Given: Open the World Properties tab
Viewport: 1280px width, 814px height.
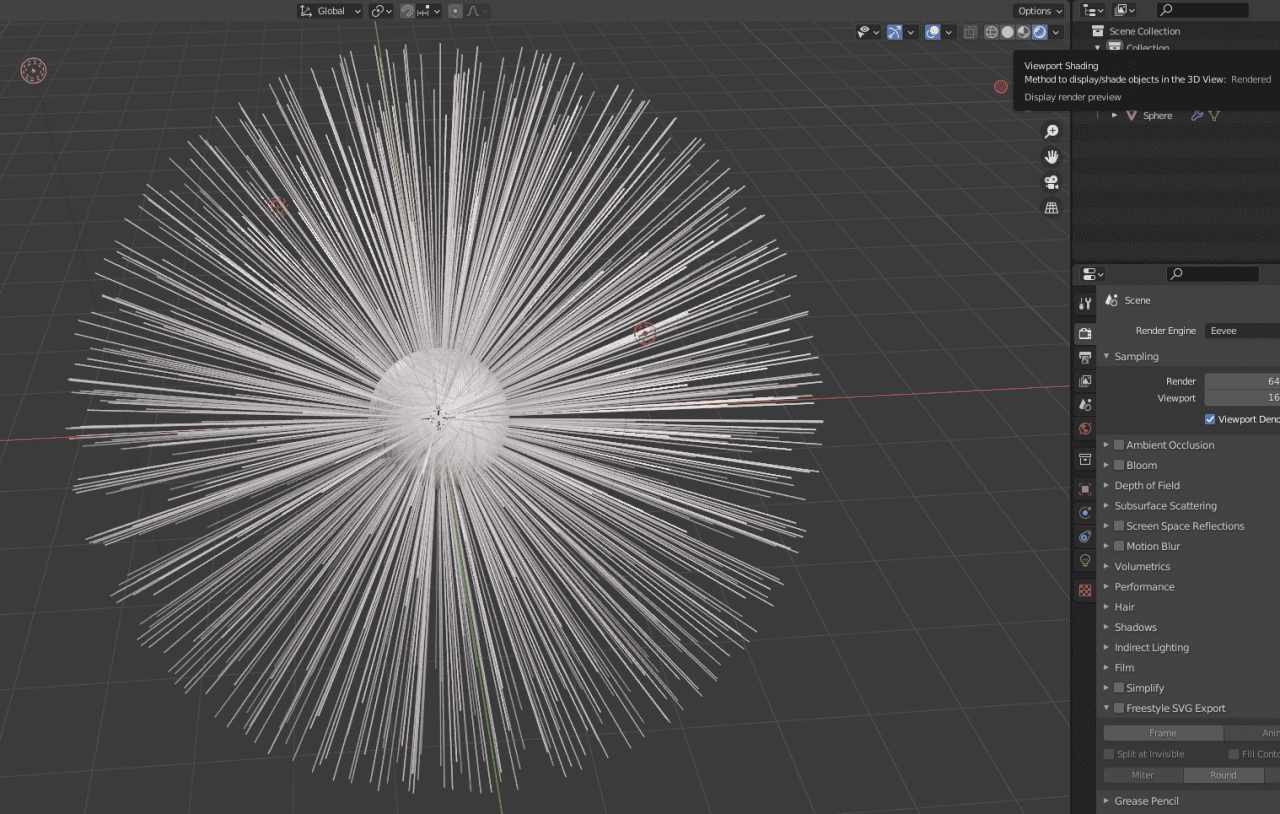Looking at the screenshot, I should coord(1085,428).
